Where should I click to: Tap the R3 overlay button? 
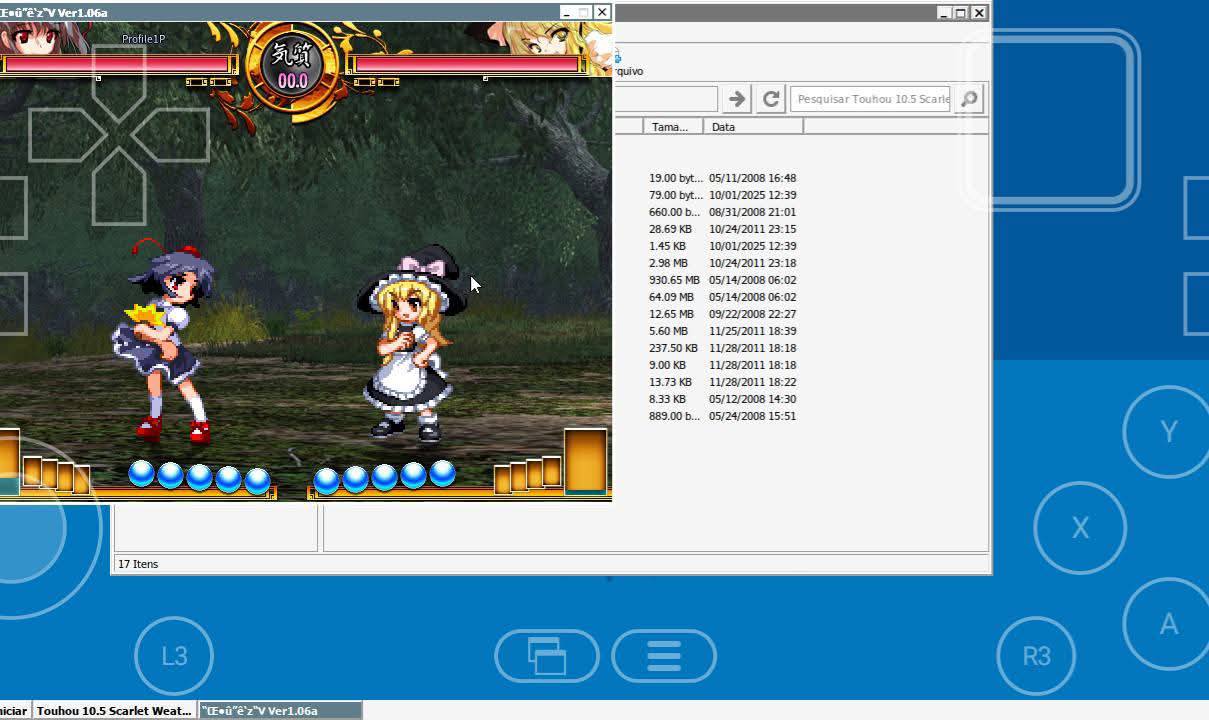click(1037, 656)
